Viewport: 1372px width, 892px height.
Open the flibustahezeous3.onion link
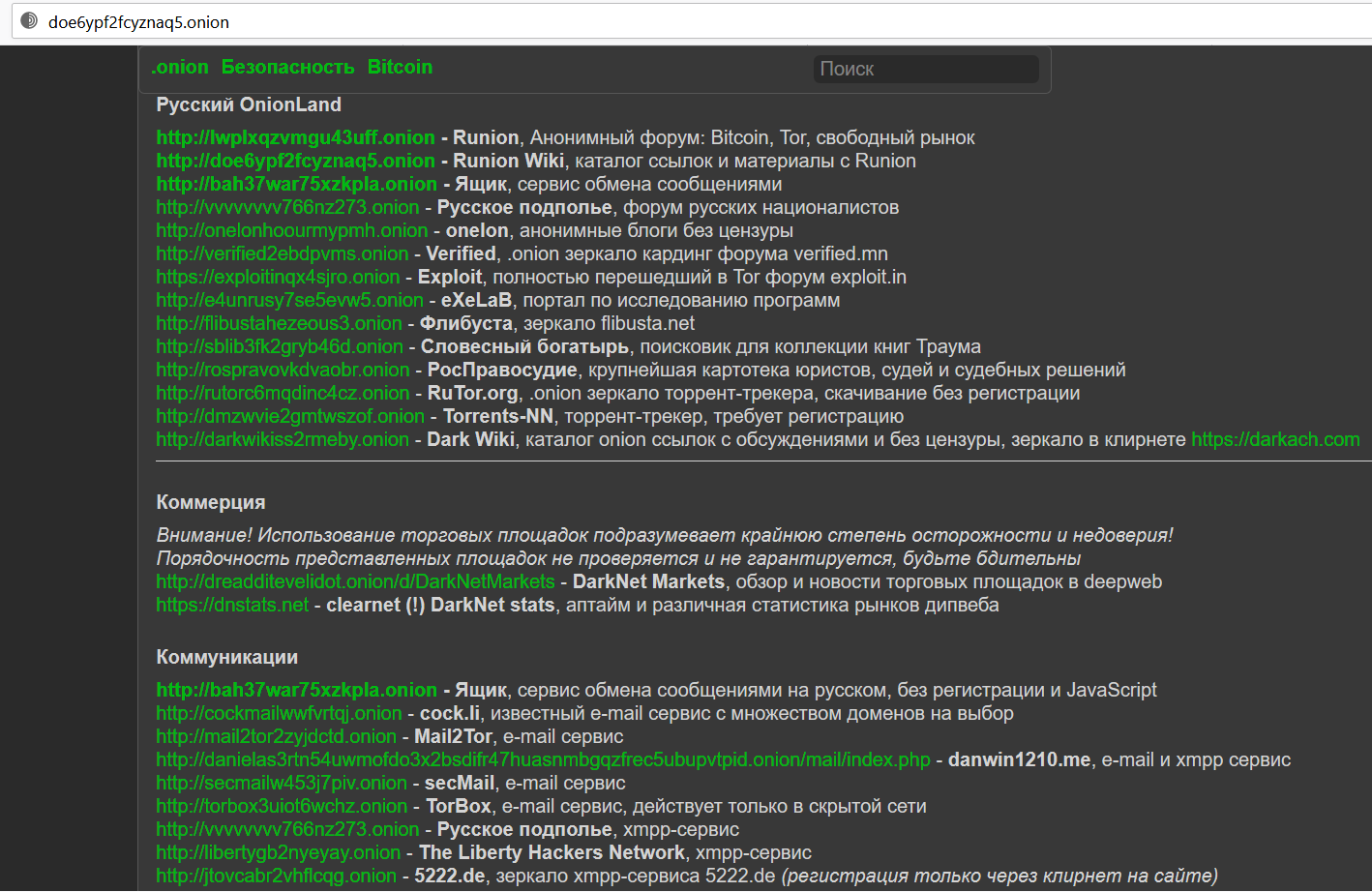280,323
